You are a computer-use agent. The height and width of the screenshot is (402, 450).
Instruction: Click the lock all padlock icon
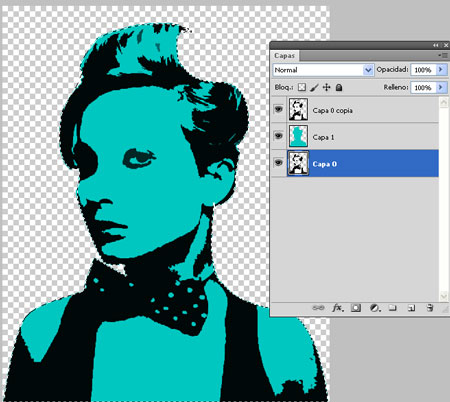pos(339,87)
